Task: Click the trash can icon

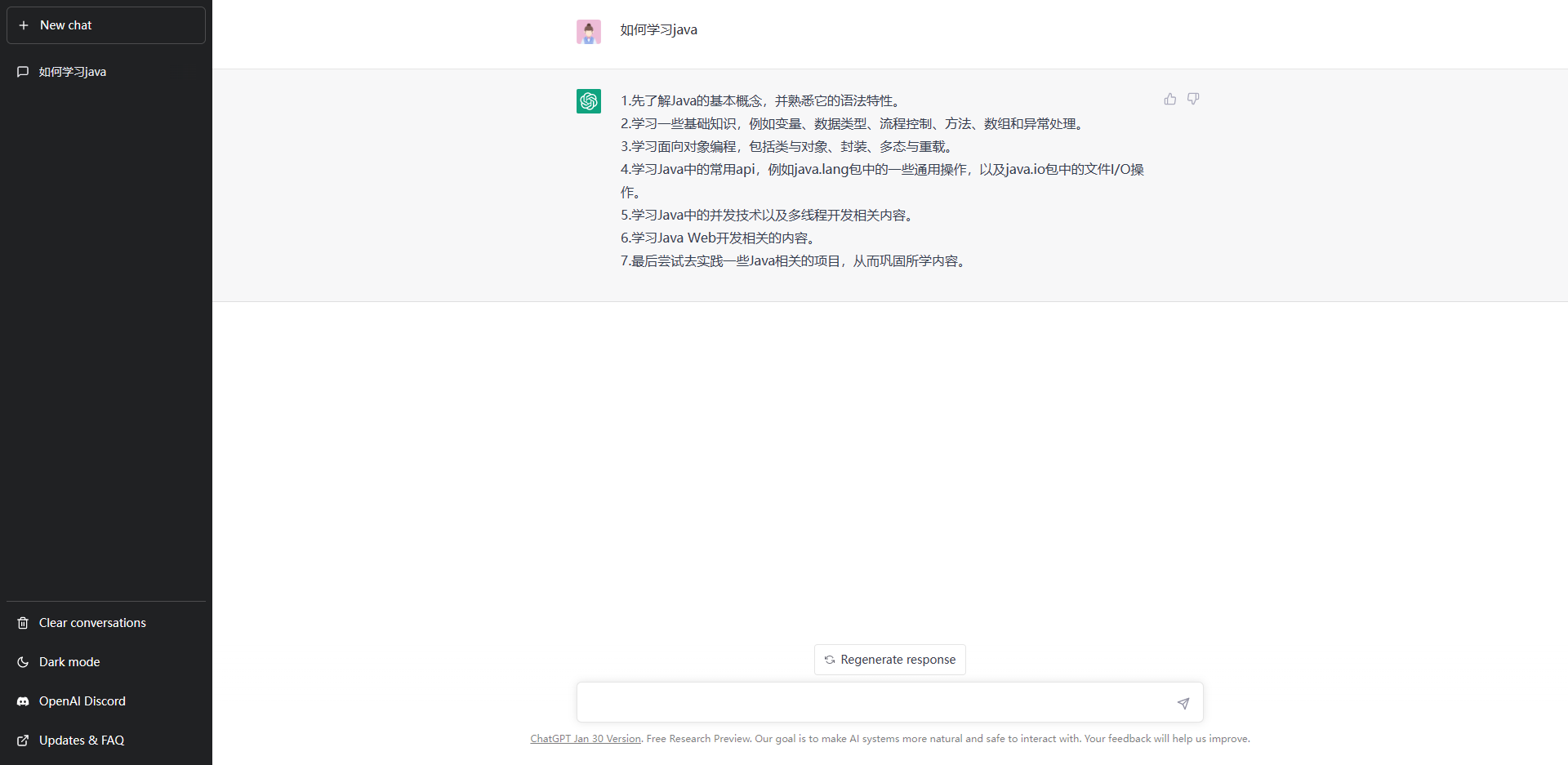Action: point(23,623)
